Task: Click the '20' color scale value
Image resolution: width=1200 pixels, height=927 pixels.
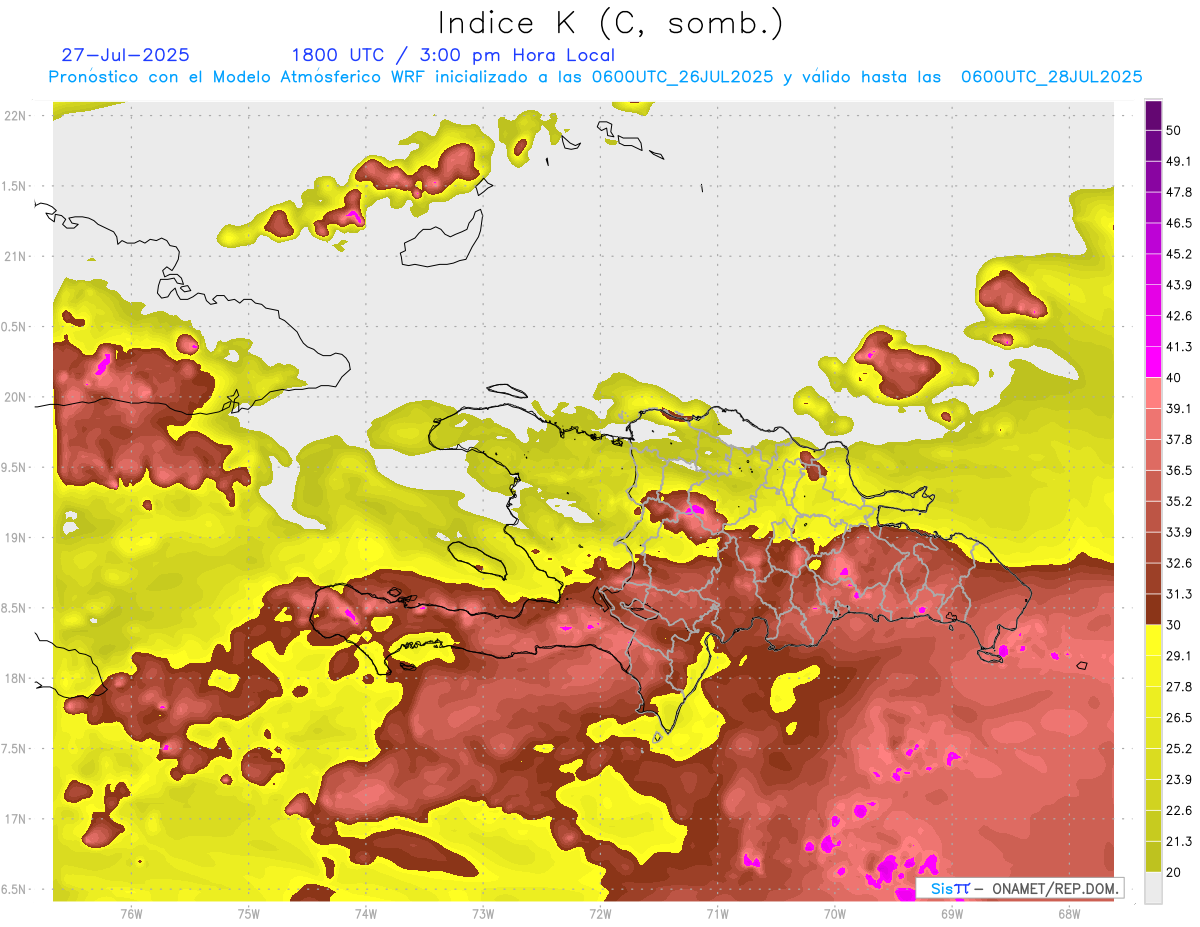Action: pos(1174,872)
